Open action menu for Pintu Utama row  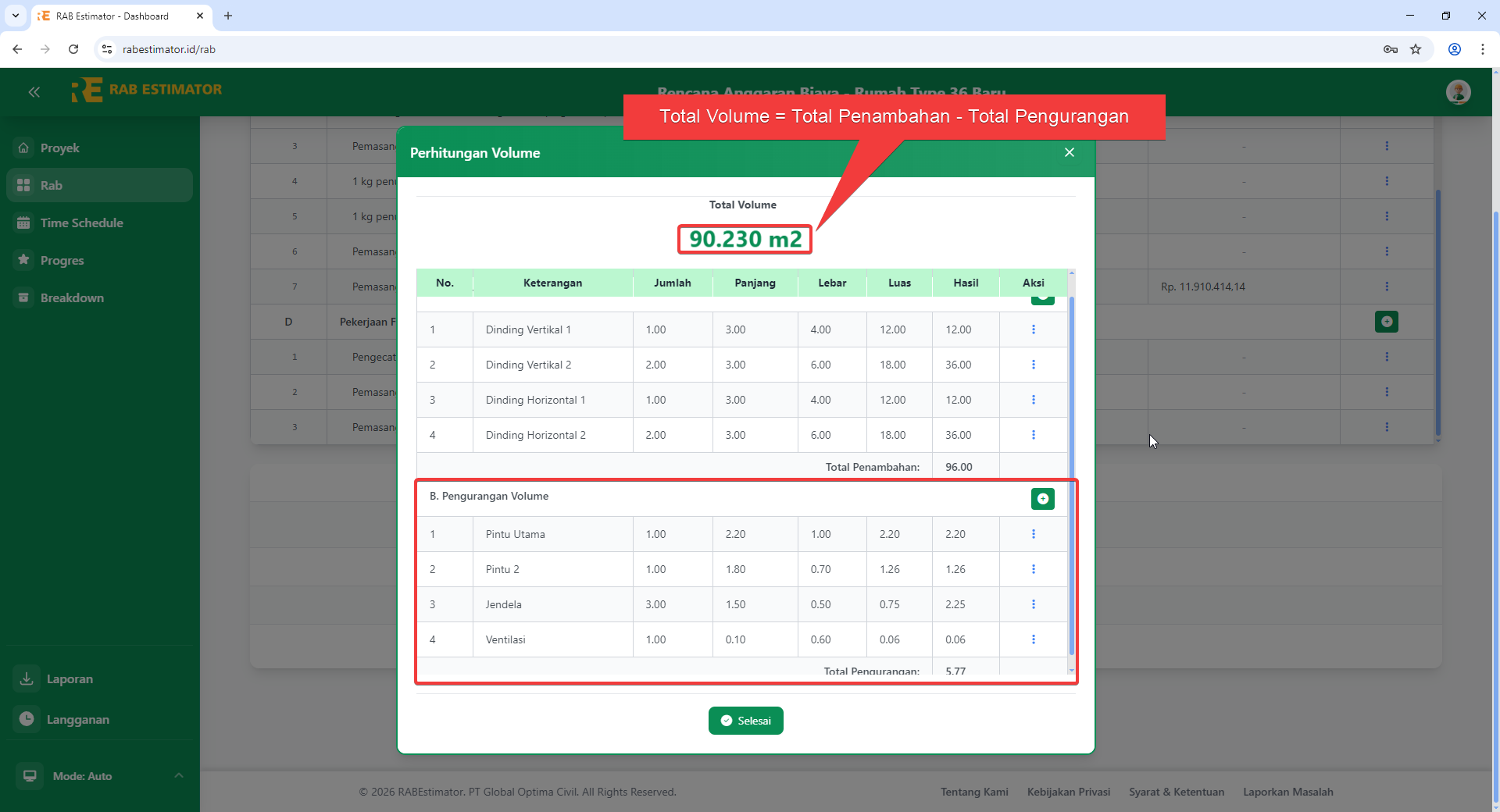[x=1033, y=534]
